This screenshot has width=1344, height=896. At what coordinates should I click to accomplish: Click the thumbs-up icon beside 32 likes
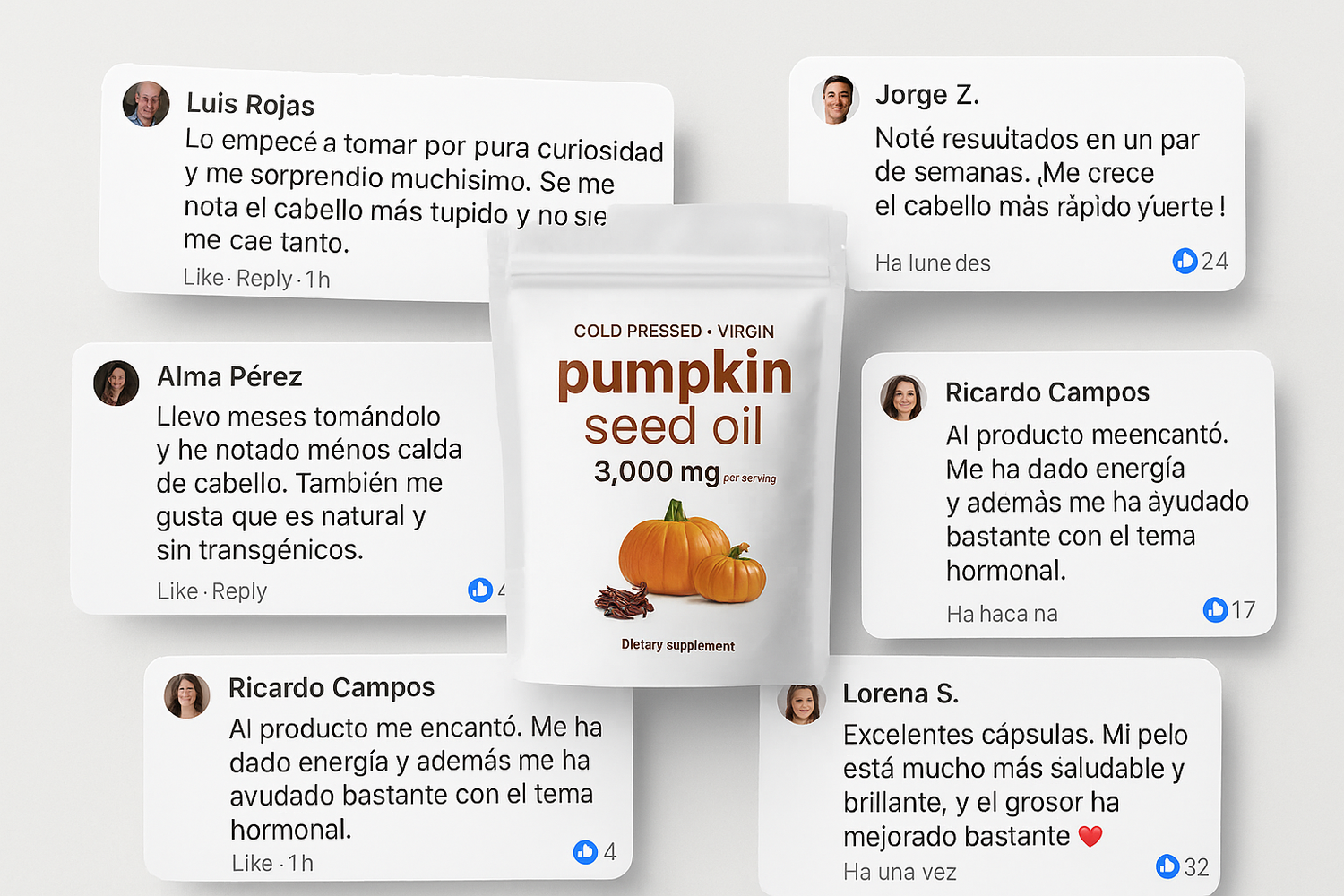click(1167, 866)
